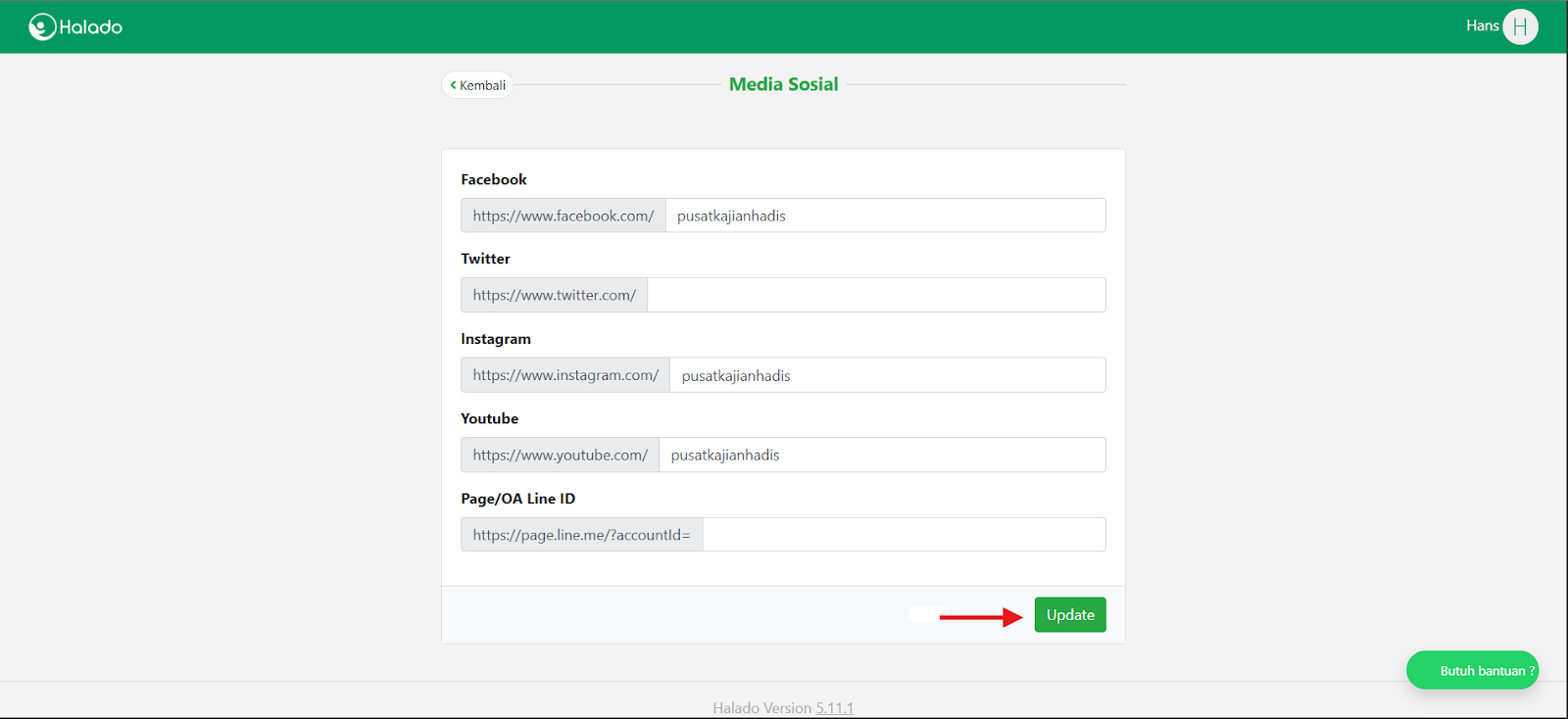Click the youtube.com URL prefix box
The image size is (1568, 719).
(x=561, y=455)
